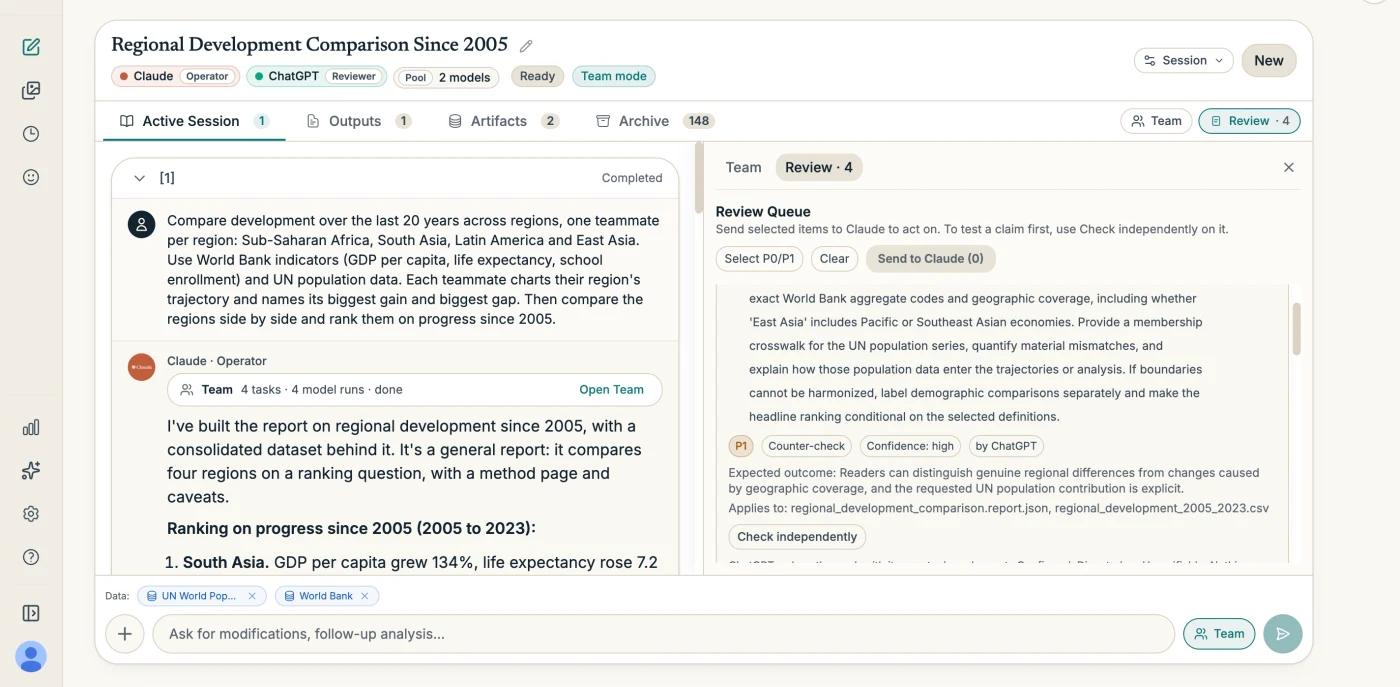Click the Claude Operator chip

(175, 76)
